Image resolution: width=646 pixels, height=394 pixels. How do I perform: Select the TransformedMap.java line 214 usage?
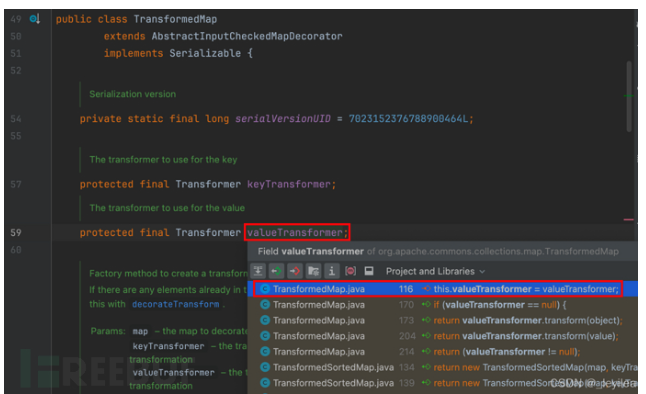point(443,352)
